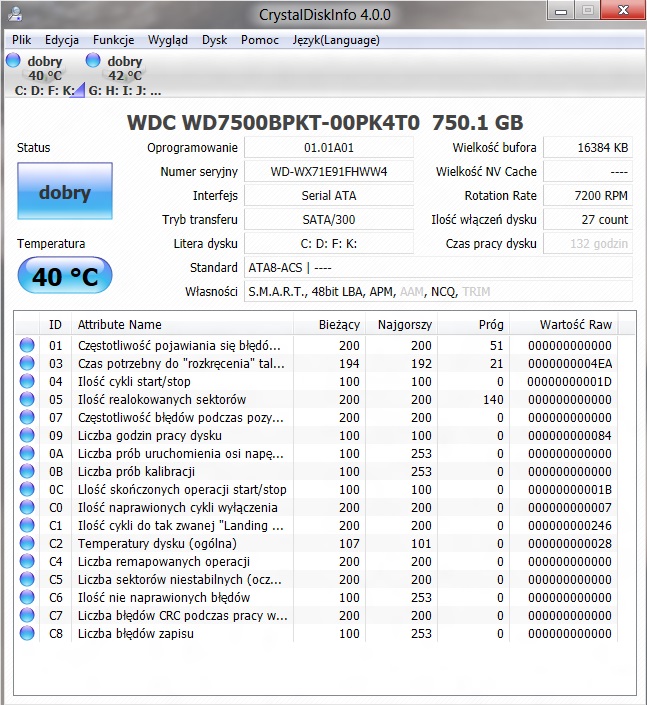
Task: Open the Edycja menu
Action: coord(62,40)
